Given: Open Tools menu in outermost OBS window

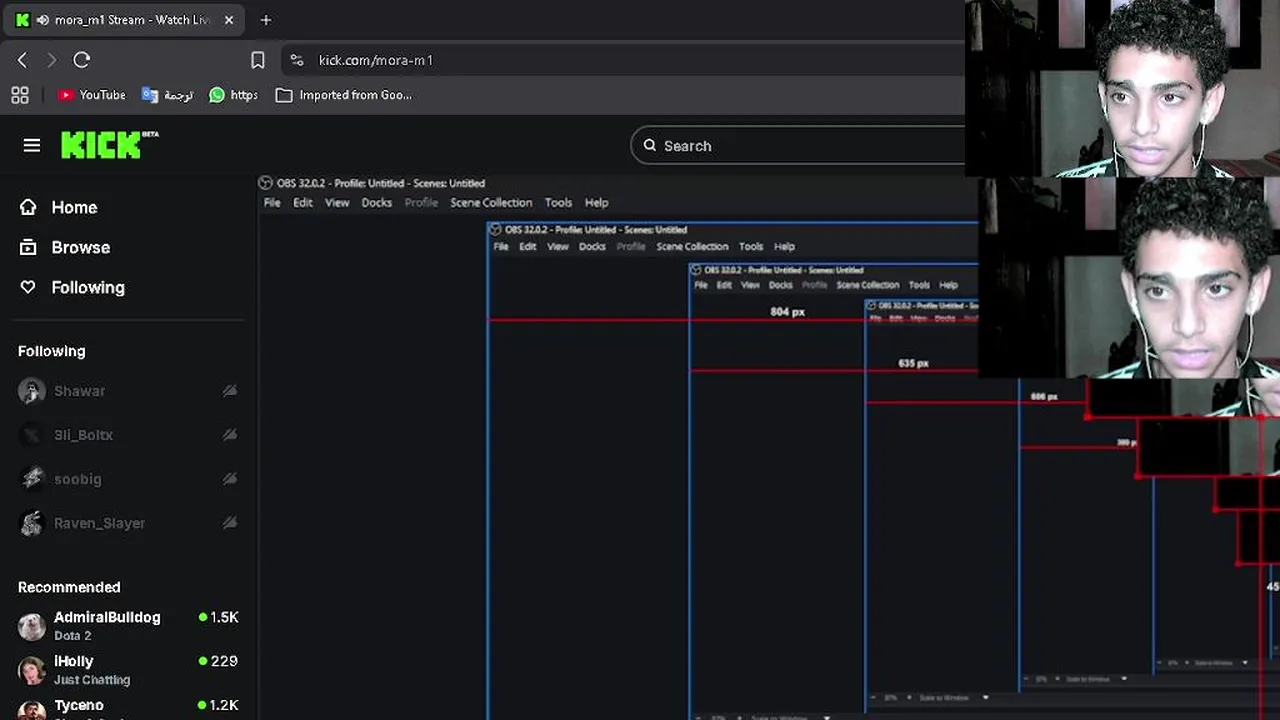Looking at the screenshot, I should click(x=558, y=203).
